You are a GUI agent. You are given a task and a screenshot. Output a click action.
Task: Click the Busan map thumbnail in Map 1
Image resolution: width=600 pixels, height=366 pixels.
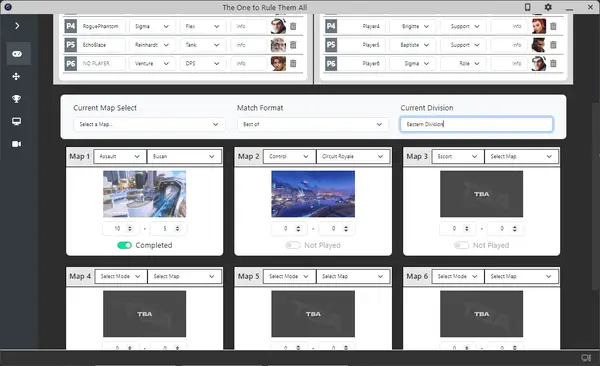tap(145, 194)
